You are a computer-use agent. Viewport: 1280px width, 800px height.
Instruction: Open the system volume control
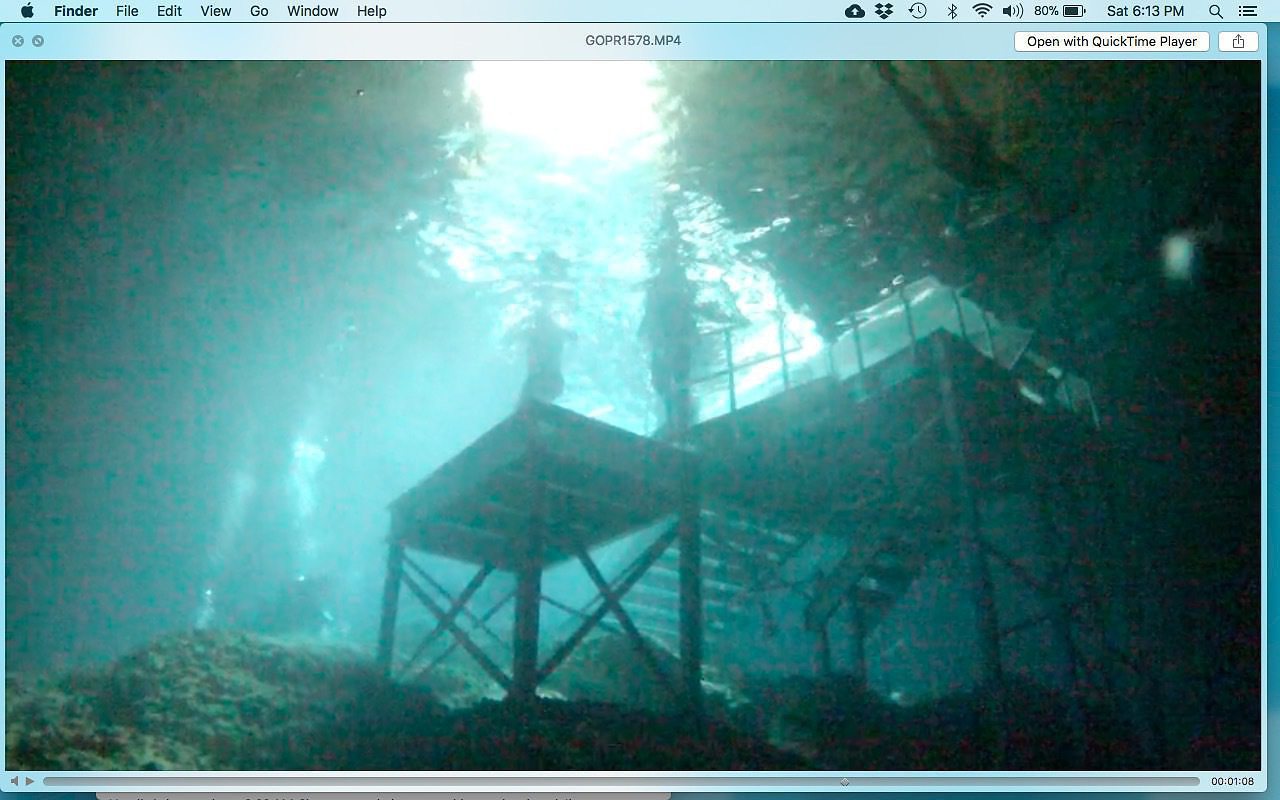pyautogui.click(x=1013, y=11)
